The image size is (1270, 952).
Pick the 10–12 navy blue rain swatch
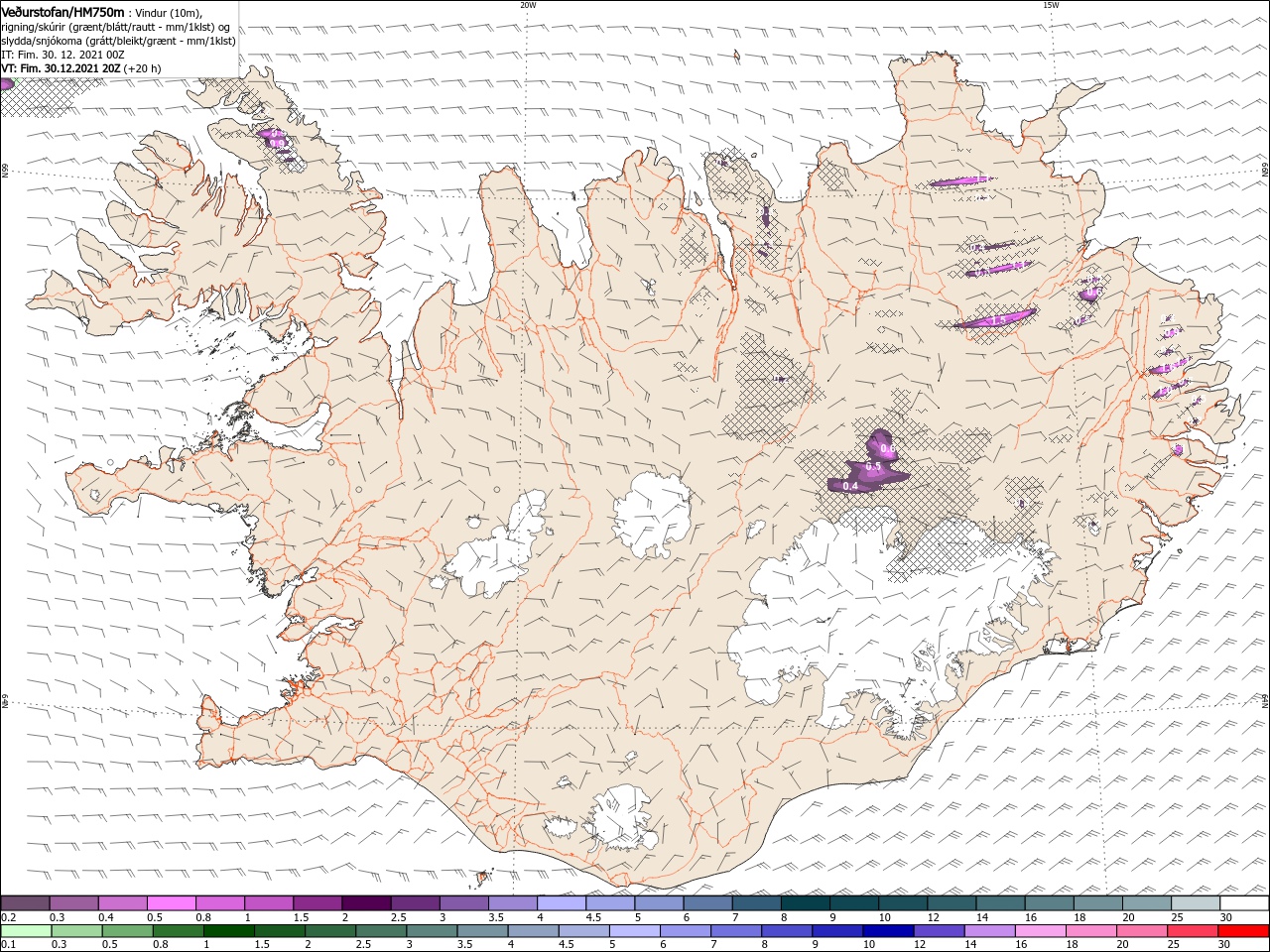coord(888,931)
